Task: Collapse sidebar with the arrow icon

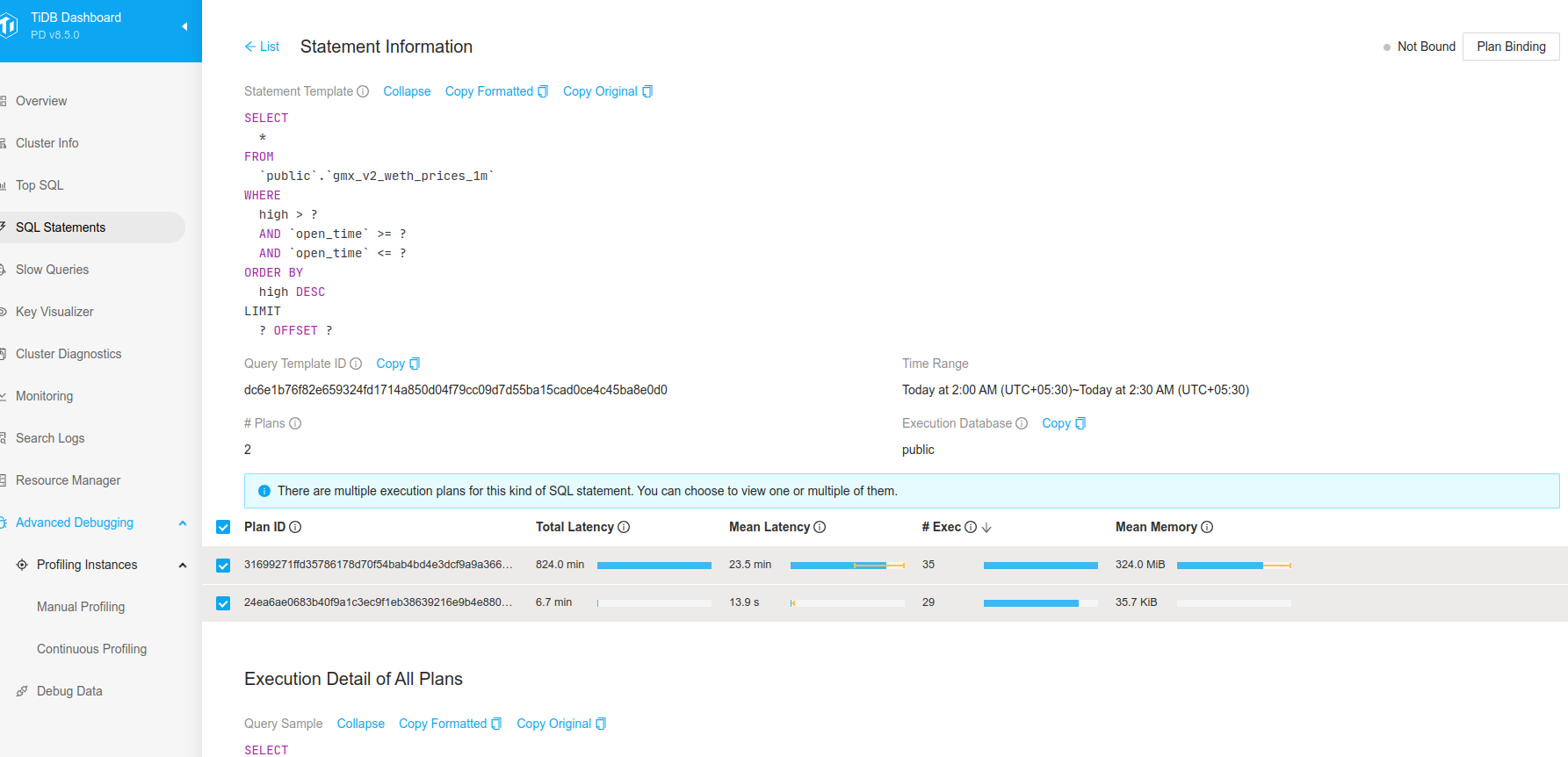Action: (184, 26)
